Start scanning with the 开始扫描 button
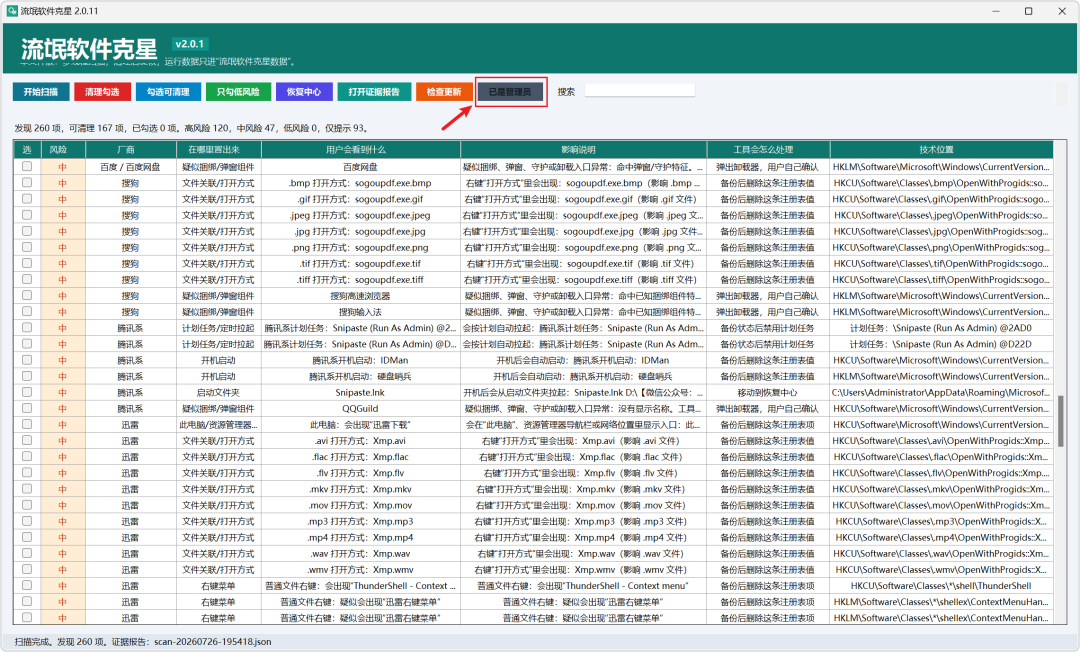Viewport: 1080px width, 652px height. [x=41, y=92]
